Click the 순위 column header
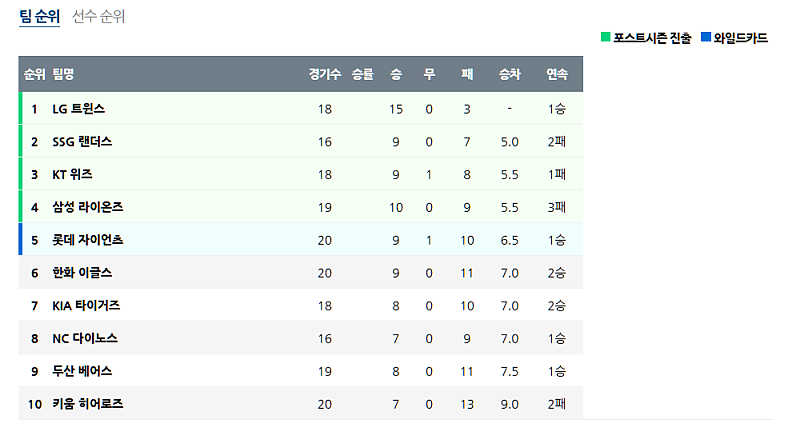The width and height of the screenshot is (800, 428). [34, 74]
